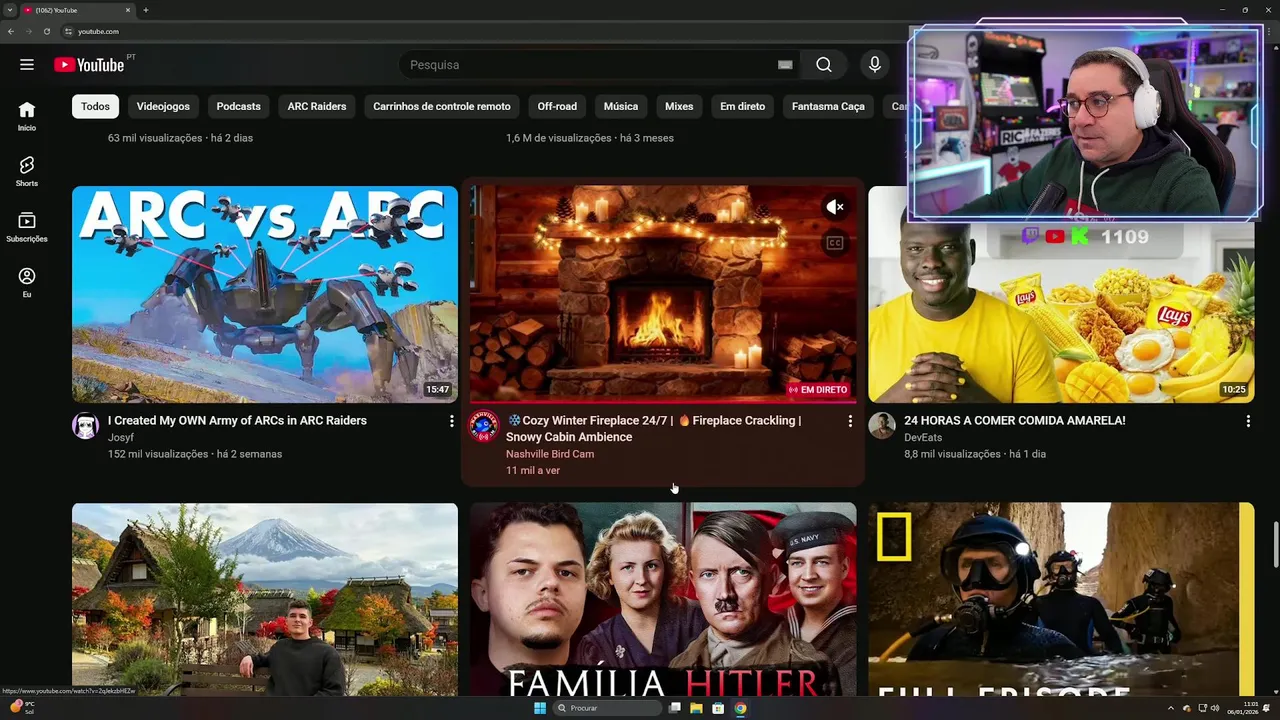This screenshot has width=1280, height=720.
Task: Click the YouTube logo
Action: click(89, 65)
